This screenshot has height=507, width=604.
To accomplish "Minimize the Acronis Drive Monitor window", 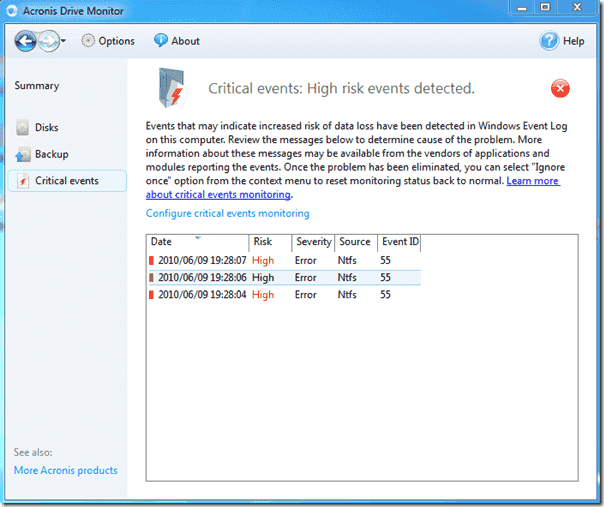I will point(522,8).
